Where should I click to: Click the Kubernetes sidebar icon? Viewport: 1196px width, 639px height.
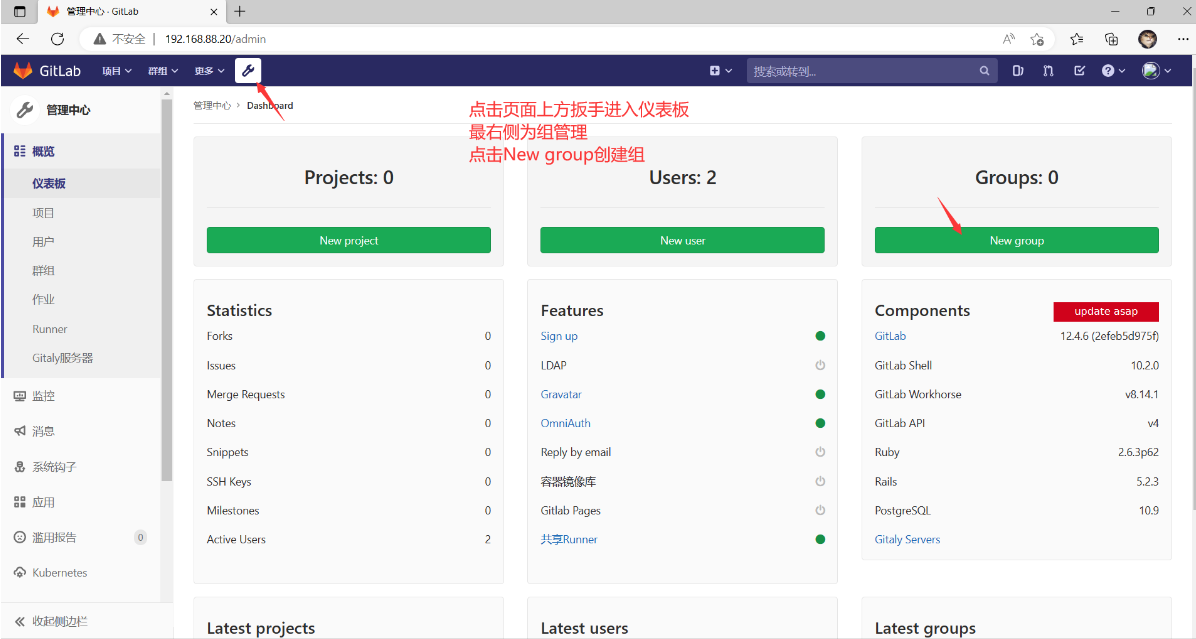pyautogui.click(x=20, y=573)
